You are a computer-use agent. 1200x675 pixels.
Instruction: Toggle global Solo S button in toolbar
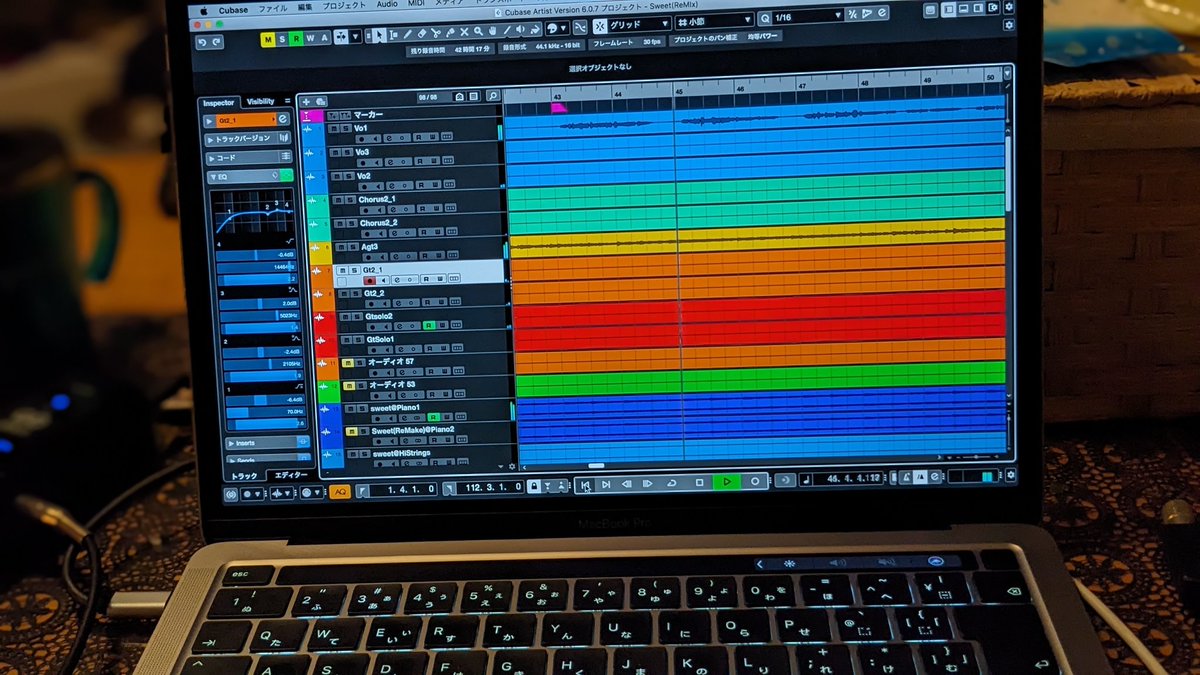[282, 39]
